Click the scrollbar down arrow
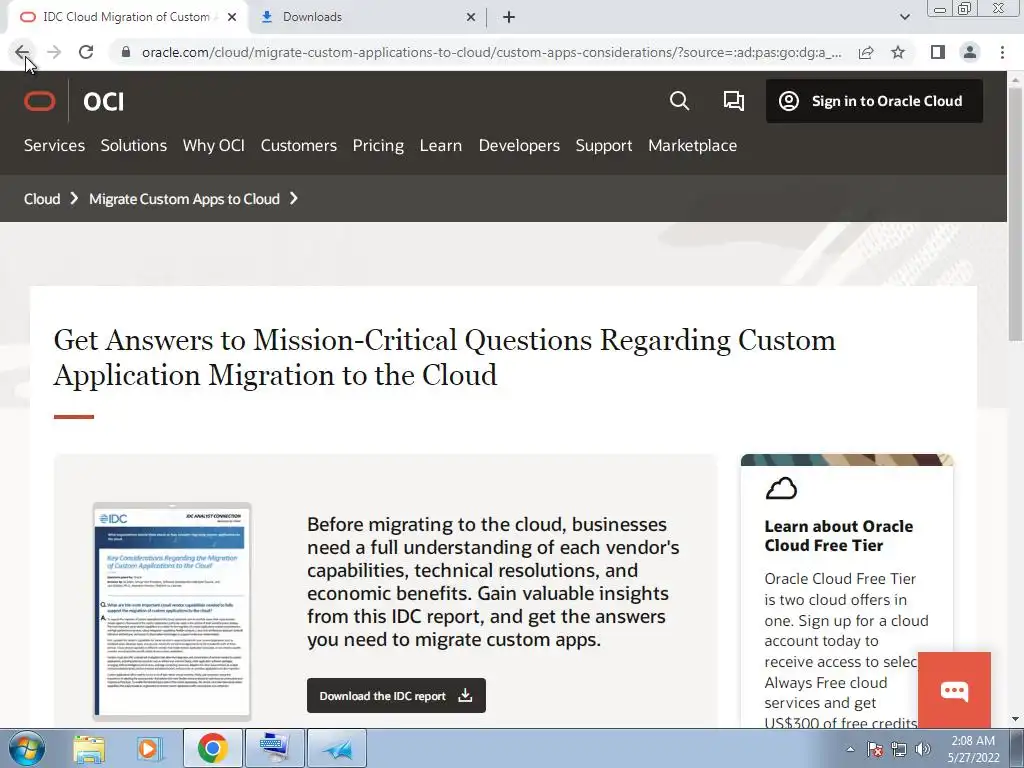 (1016, 720)
